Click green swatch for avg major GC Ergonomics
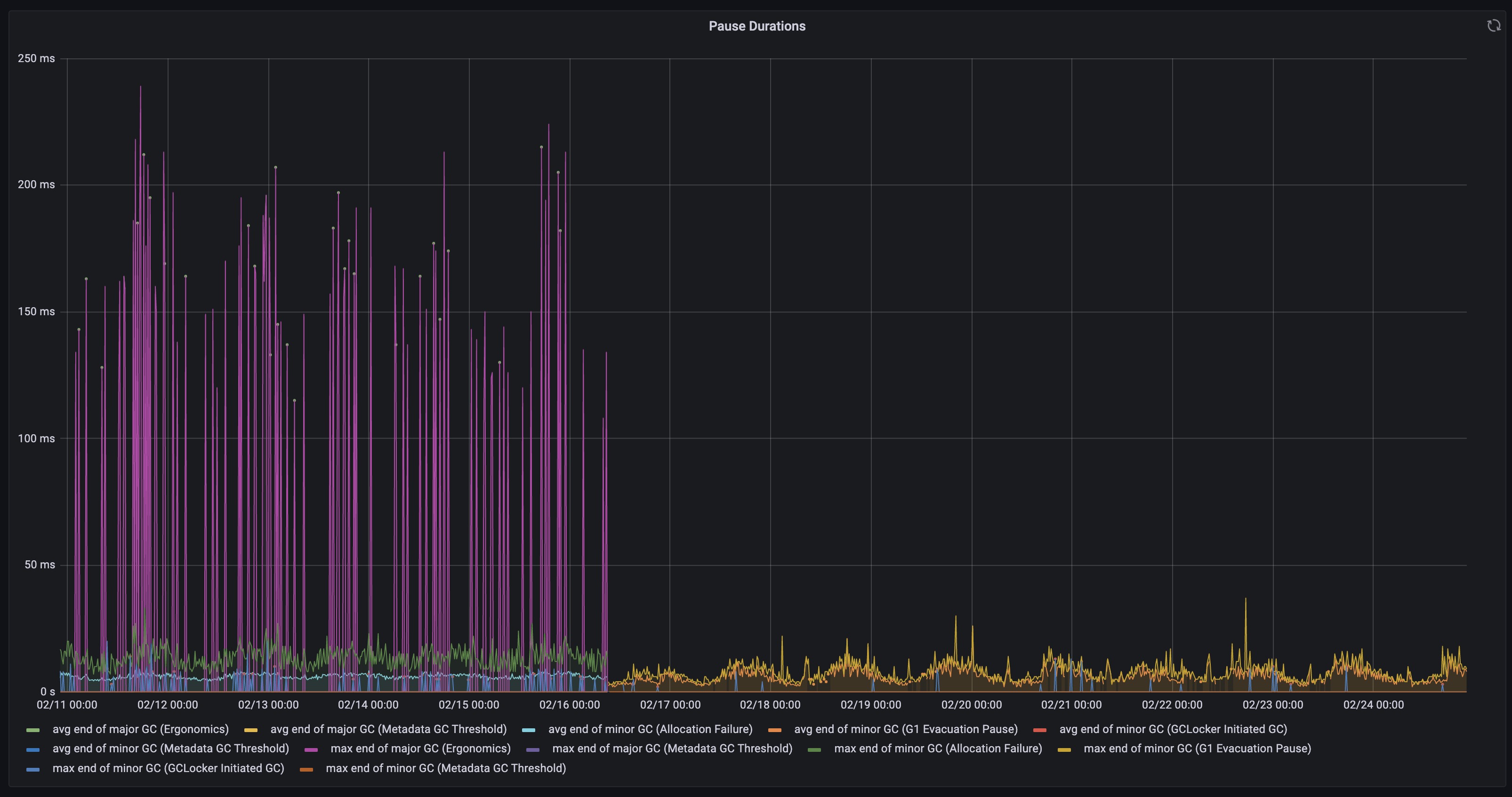 (33, 730)
